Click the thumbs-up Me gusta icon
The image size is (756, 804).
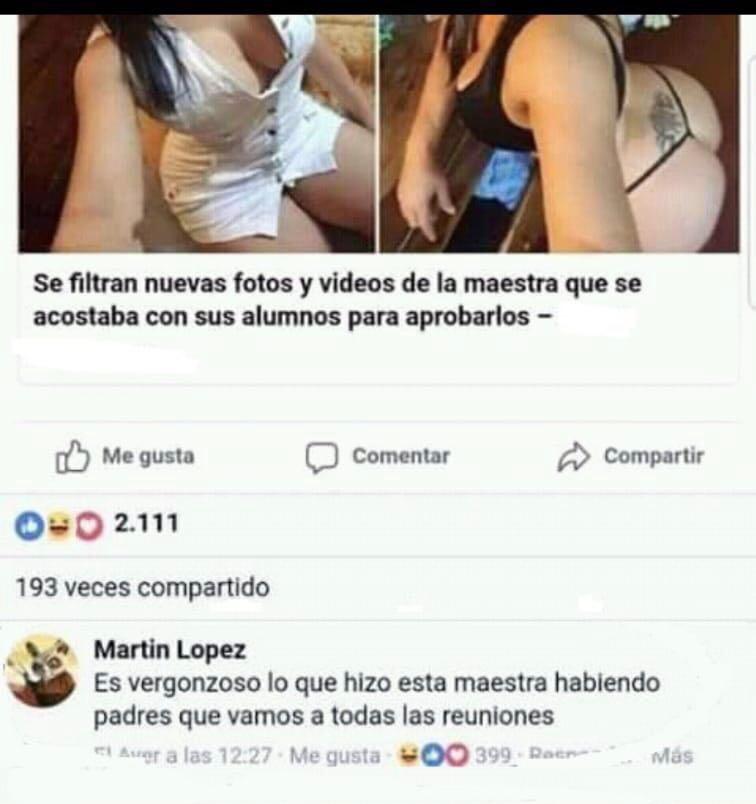(x=72, y=456)
